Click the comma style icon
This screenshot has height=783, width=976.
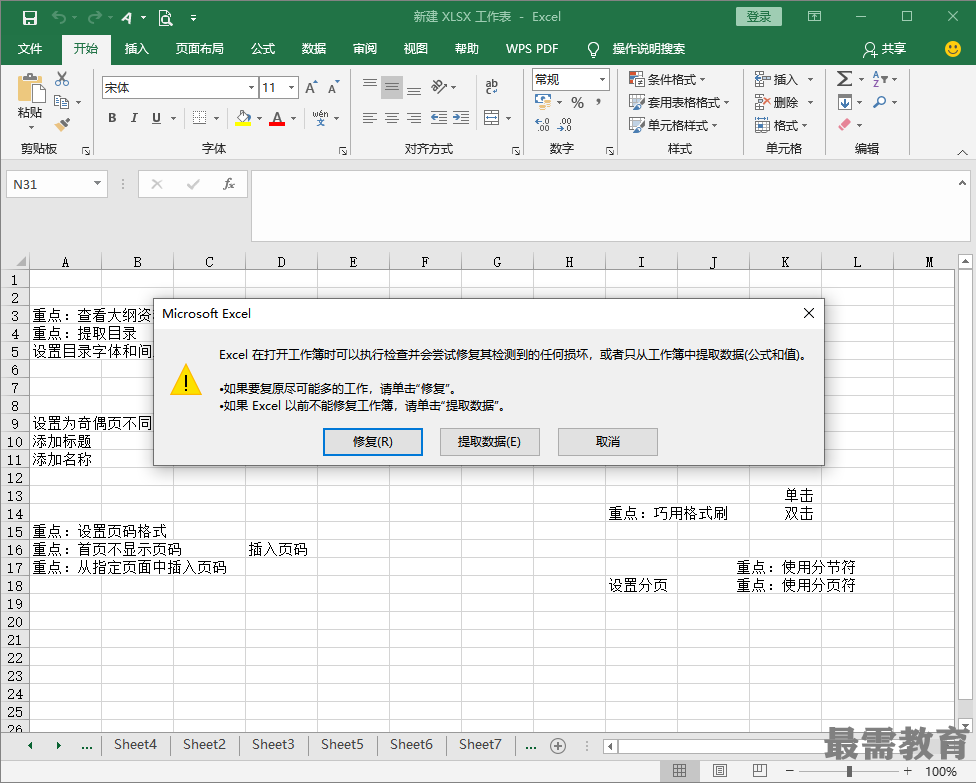pos(598,102)
